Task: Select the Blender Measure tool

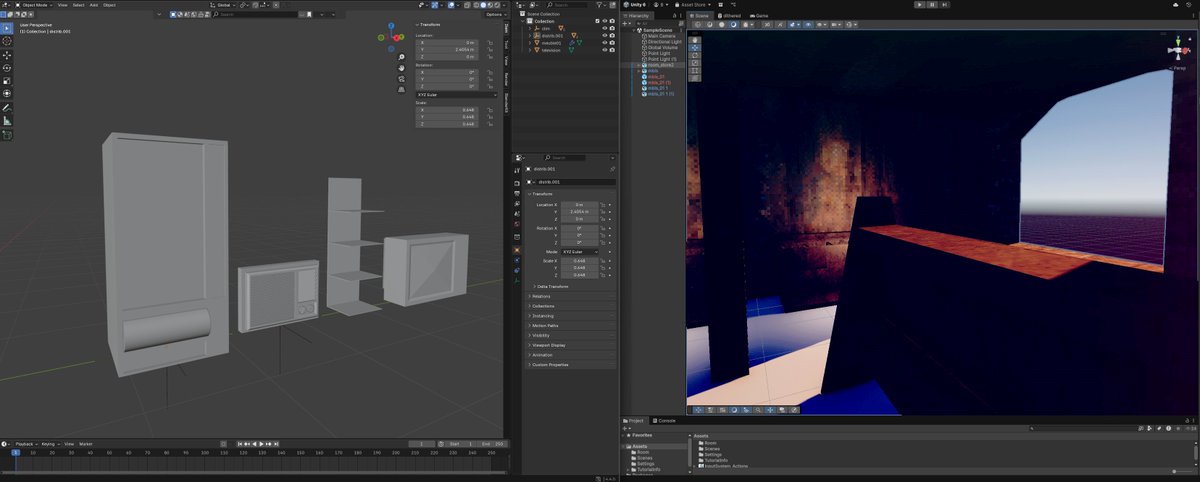Action: pyautogui.click(x=6, y=120)
